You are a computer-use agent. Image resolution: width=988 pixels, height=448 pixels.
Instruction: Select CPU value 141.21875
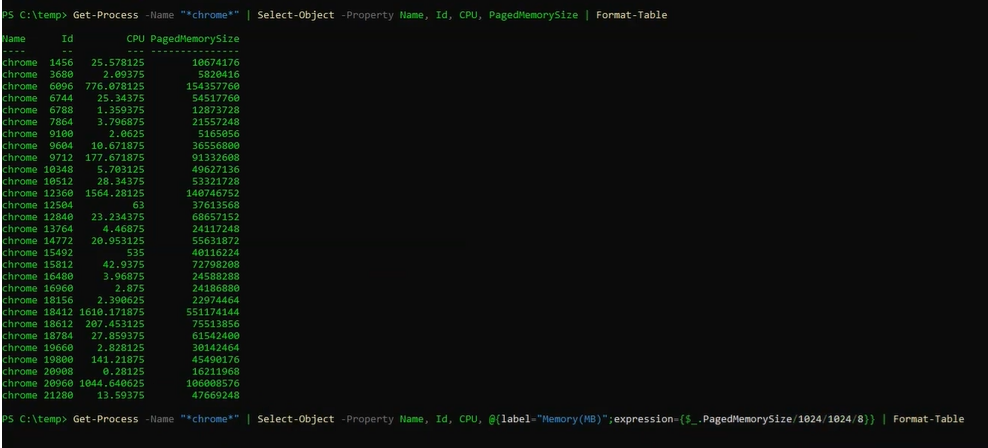click(x=120, y=360)
